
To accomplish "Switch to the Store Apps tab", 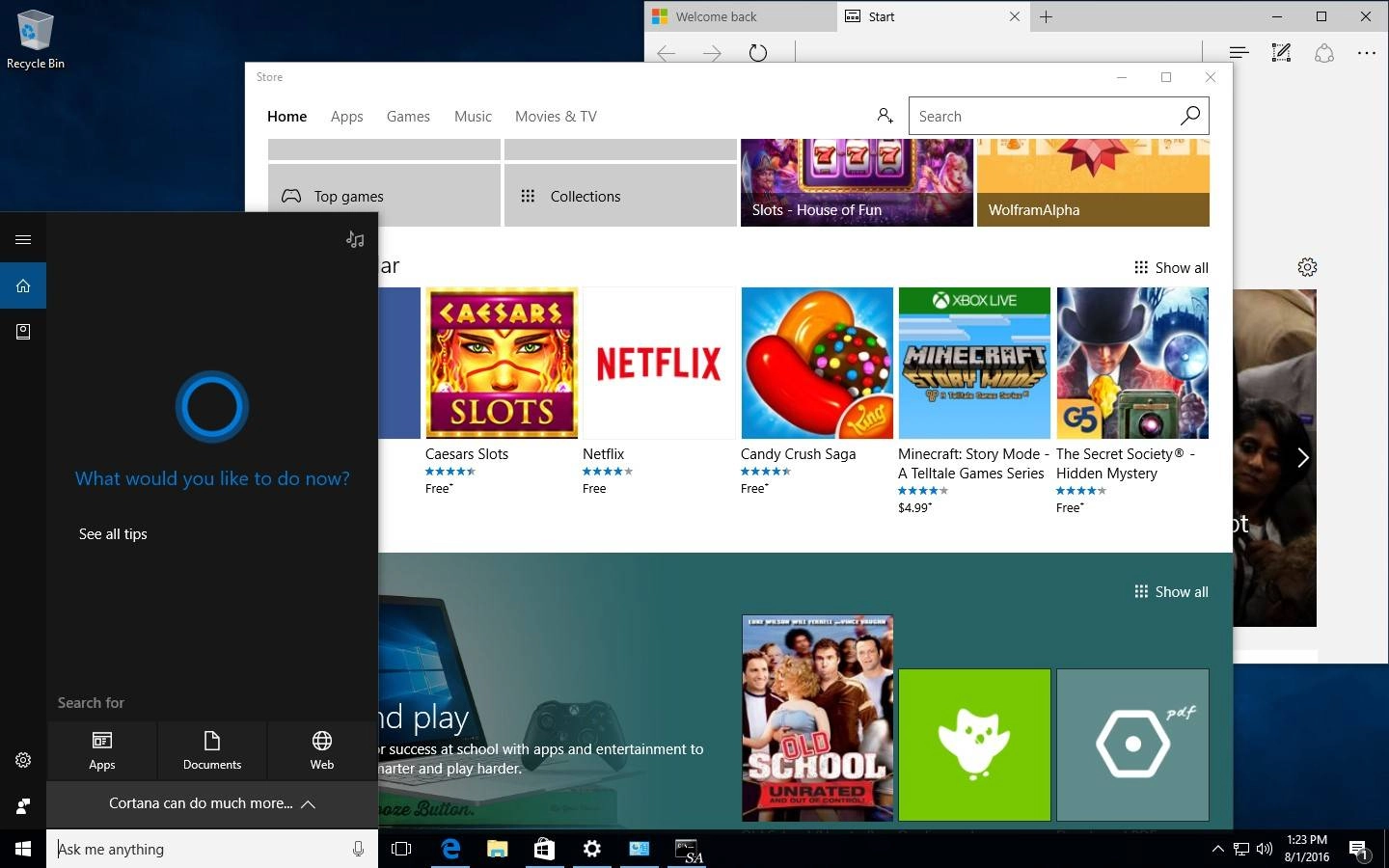I will click(346, 116).
